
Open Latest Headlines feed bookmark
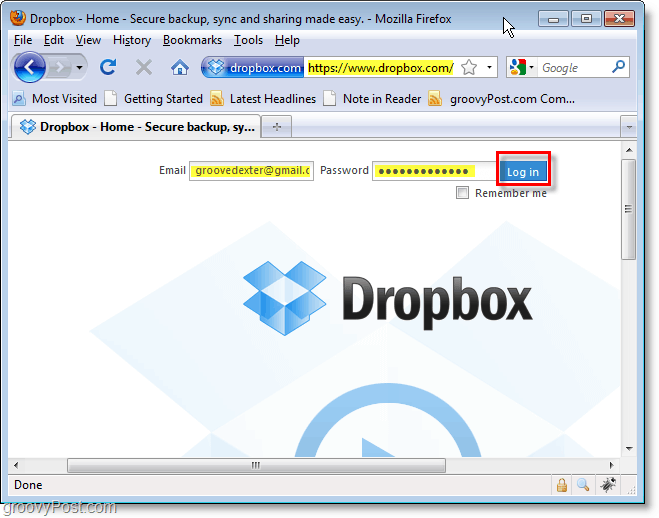point(263,99)
